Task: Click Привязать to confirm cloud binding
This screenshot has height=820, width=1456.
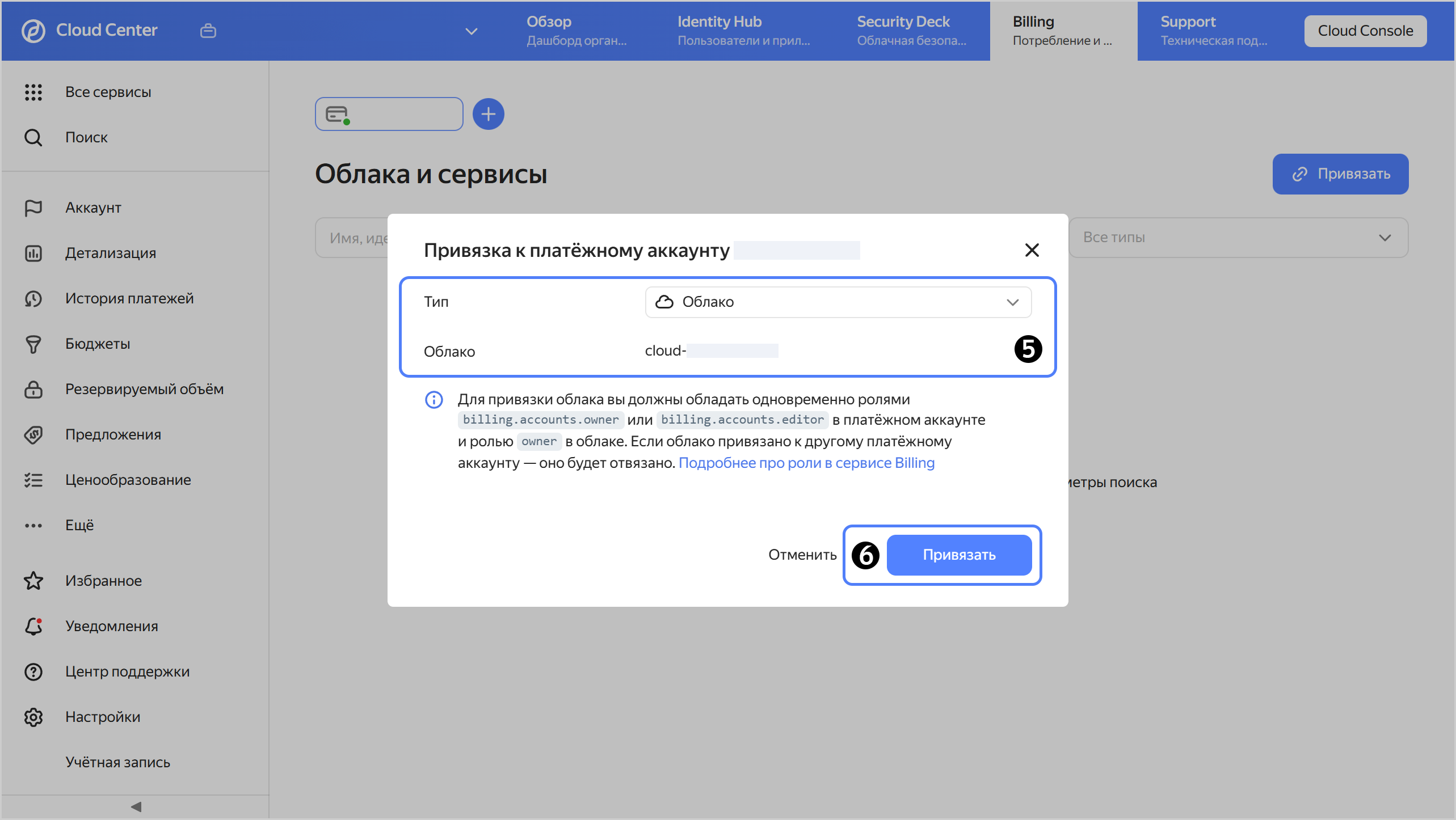Action: [959, 555]
